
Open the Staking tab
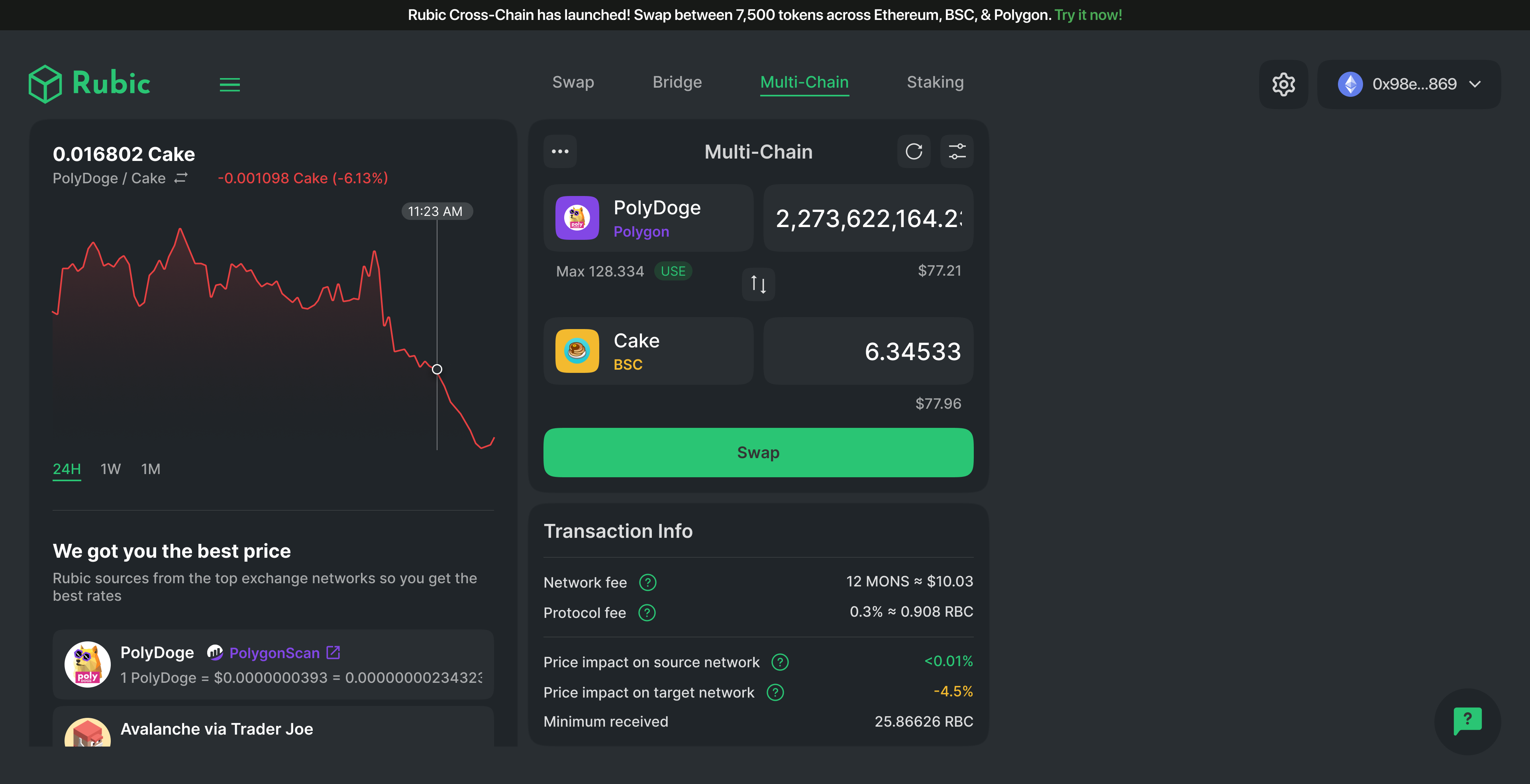[935, 82]
